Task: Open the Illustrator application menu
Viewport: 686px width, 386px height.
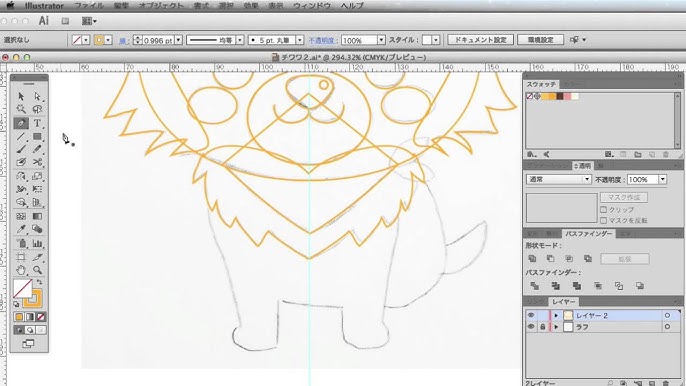Action: (44, 6)
